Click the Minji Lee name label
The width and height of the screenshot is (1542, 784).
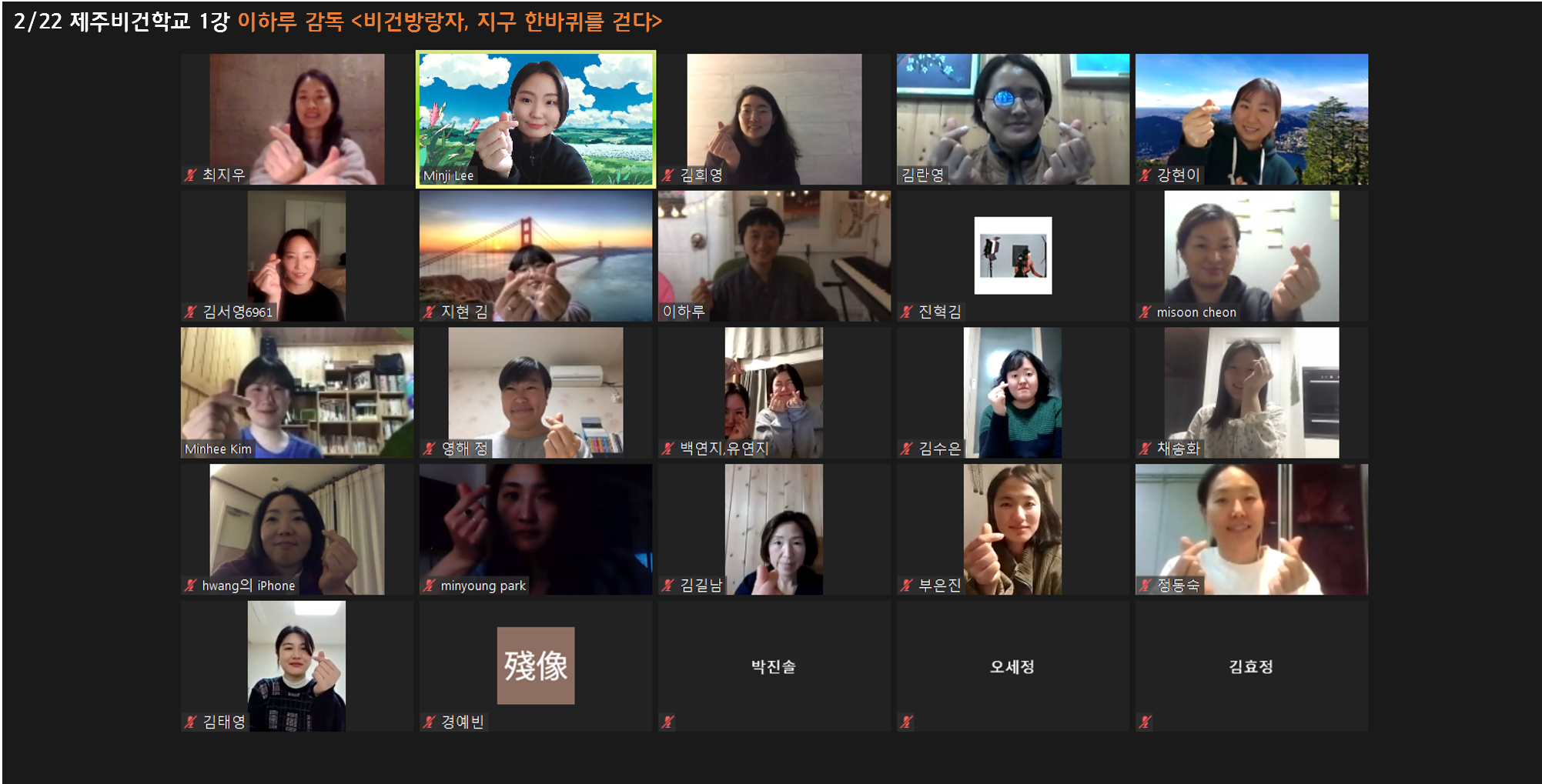(448, 175)
